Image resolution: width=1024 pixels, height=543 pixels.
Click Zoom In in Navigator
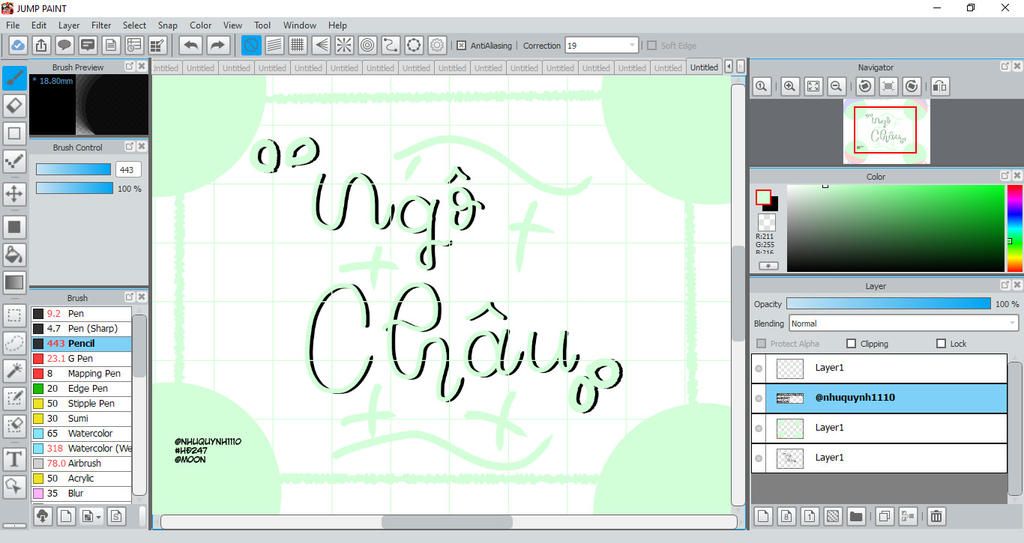coord(790,86)
